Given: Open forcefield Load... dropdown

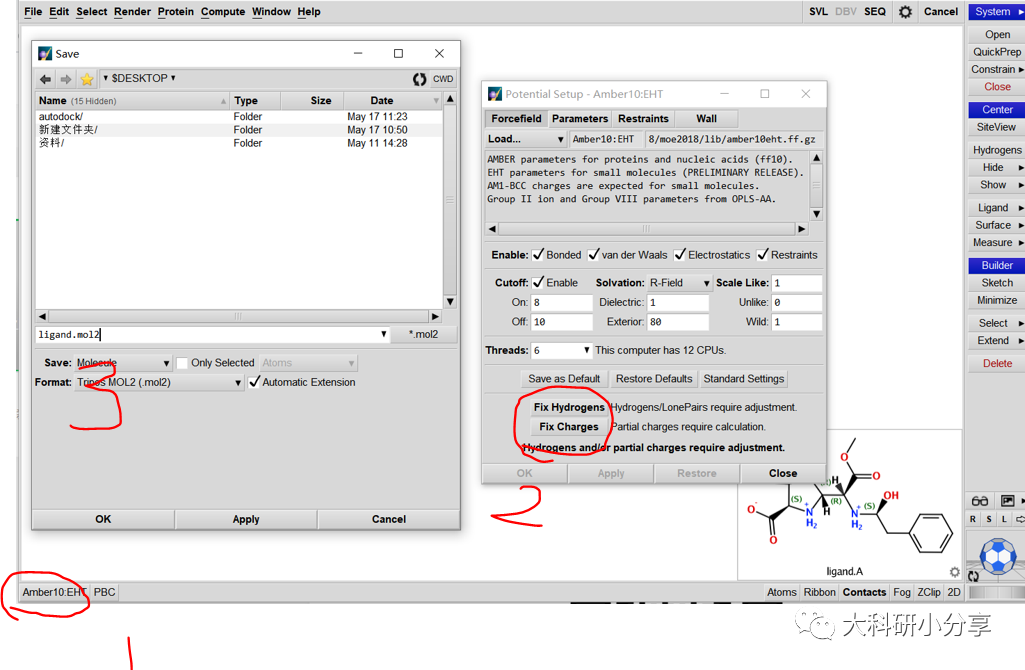Looking at the screenshot, I should point(525,139).
